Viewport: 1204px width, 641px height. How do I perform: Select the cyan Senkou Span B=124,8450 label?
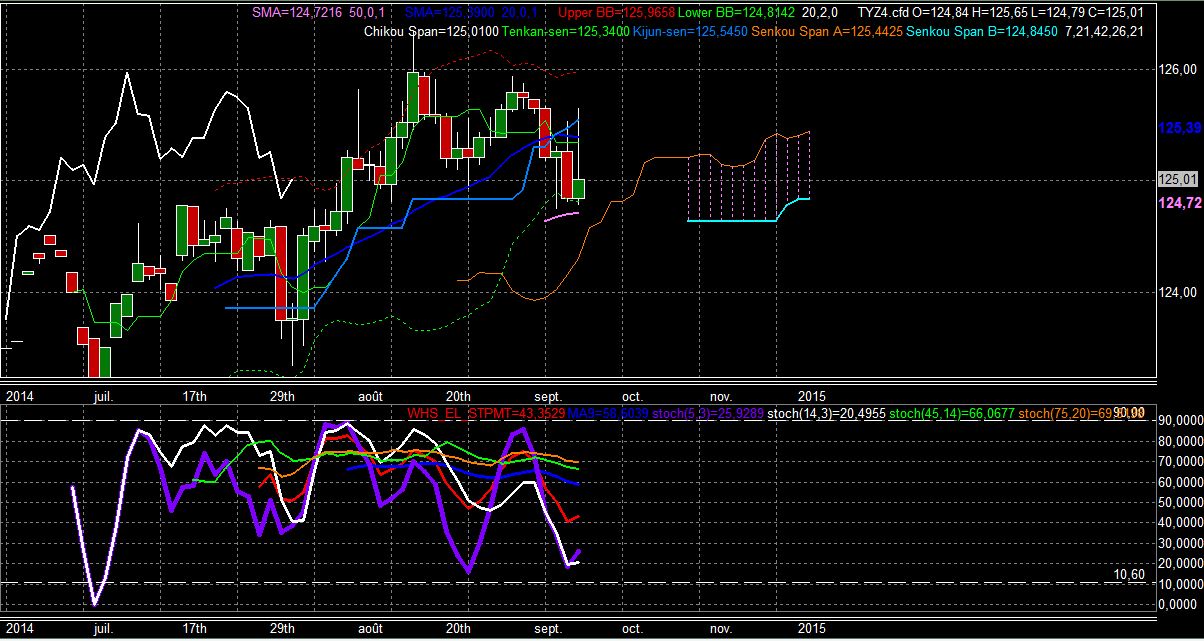pos(982,32)
